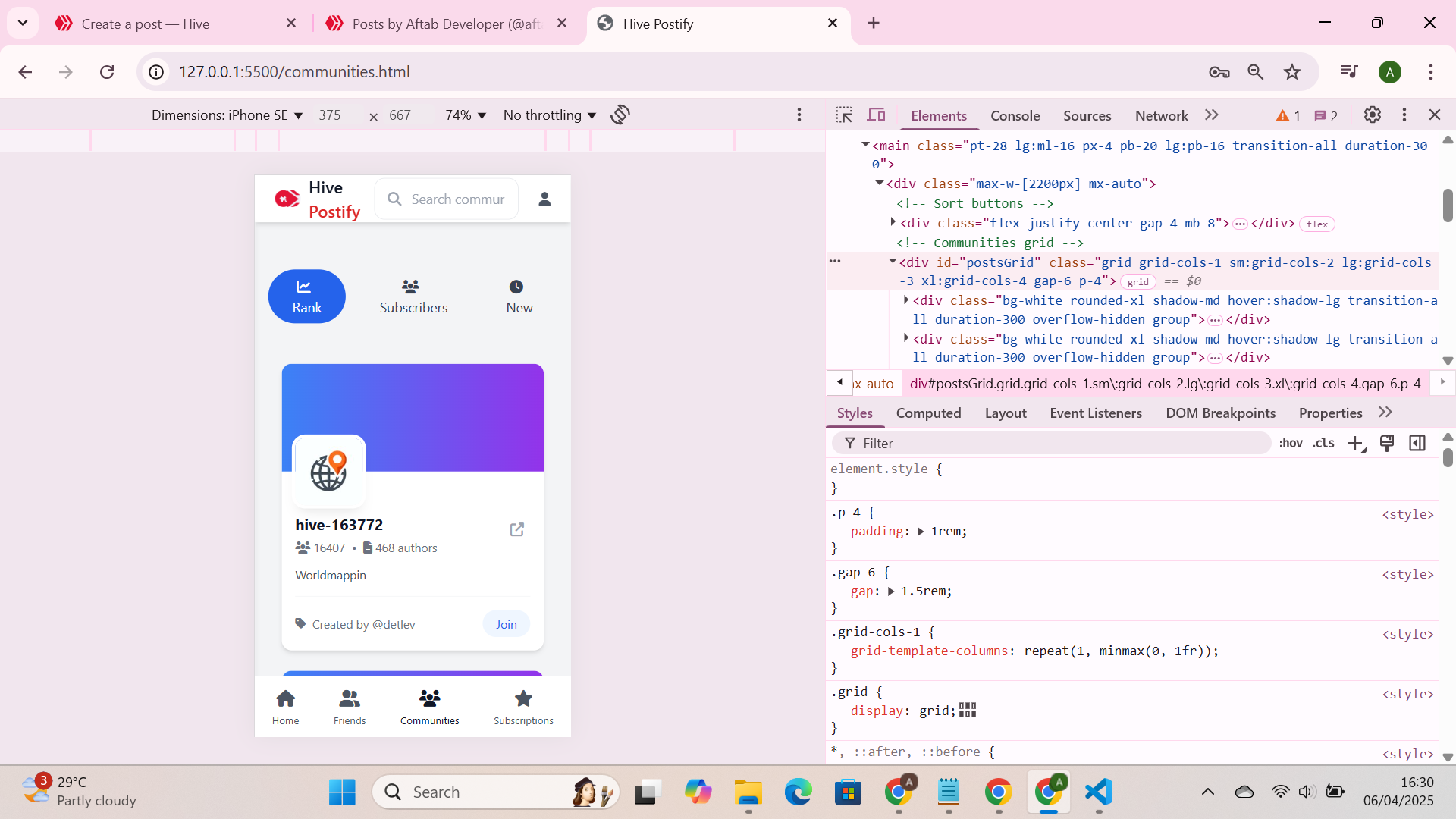The height and width of the screenshot is (819, 1456).
Task: Click the first <style> source link for .p-4
Action: [x=1407, y=514]
